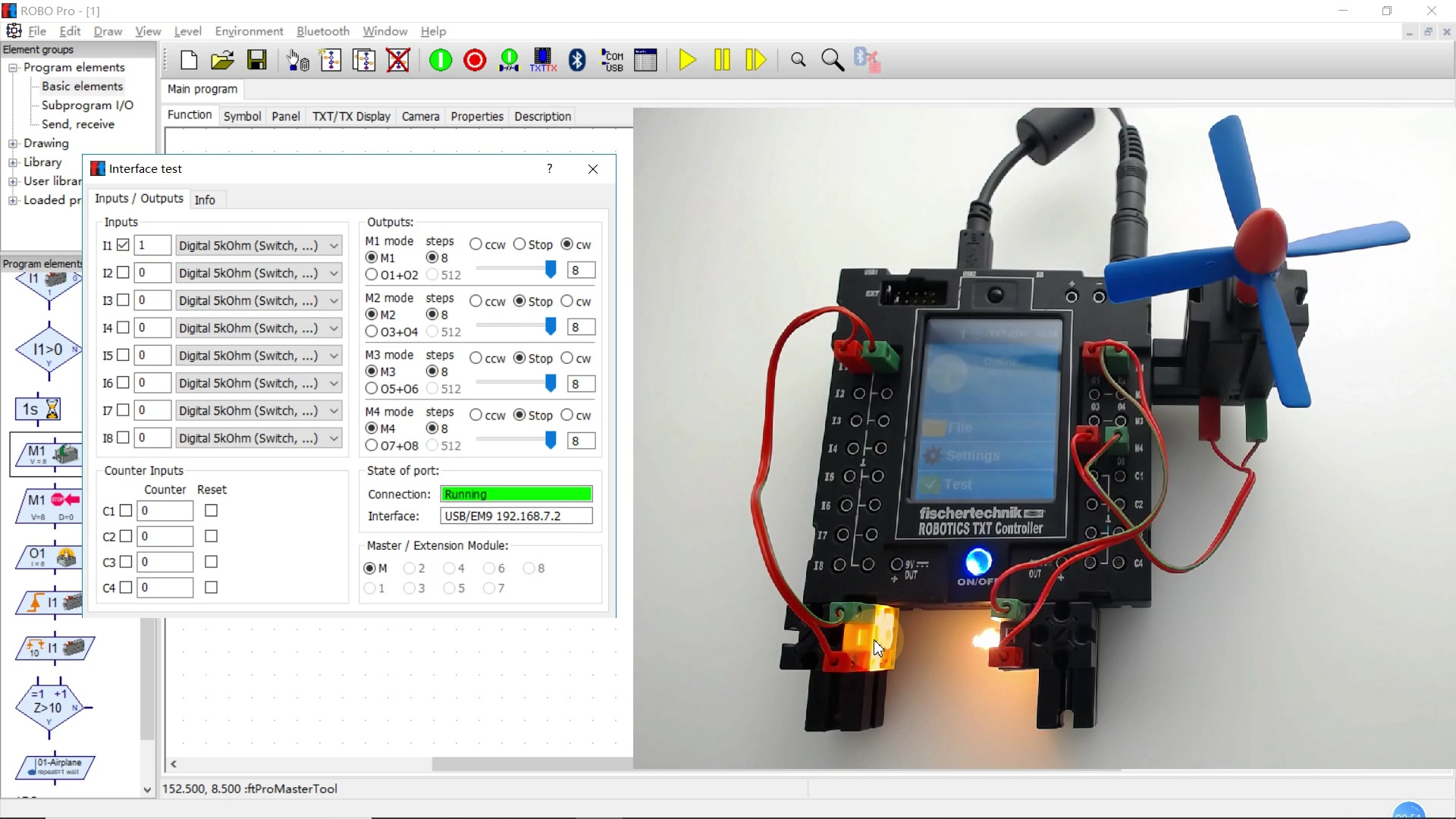Select ccw direction for motor M2
Screen dimensions: 1456x819
[475, 301]
